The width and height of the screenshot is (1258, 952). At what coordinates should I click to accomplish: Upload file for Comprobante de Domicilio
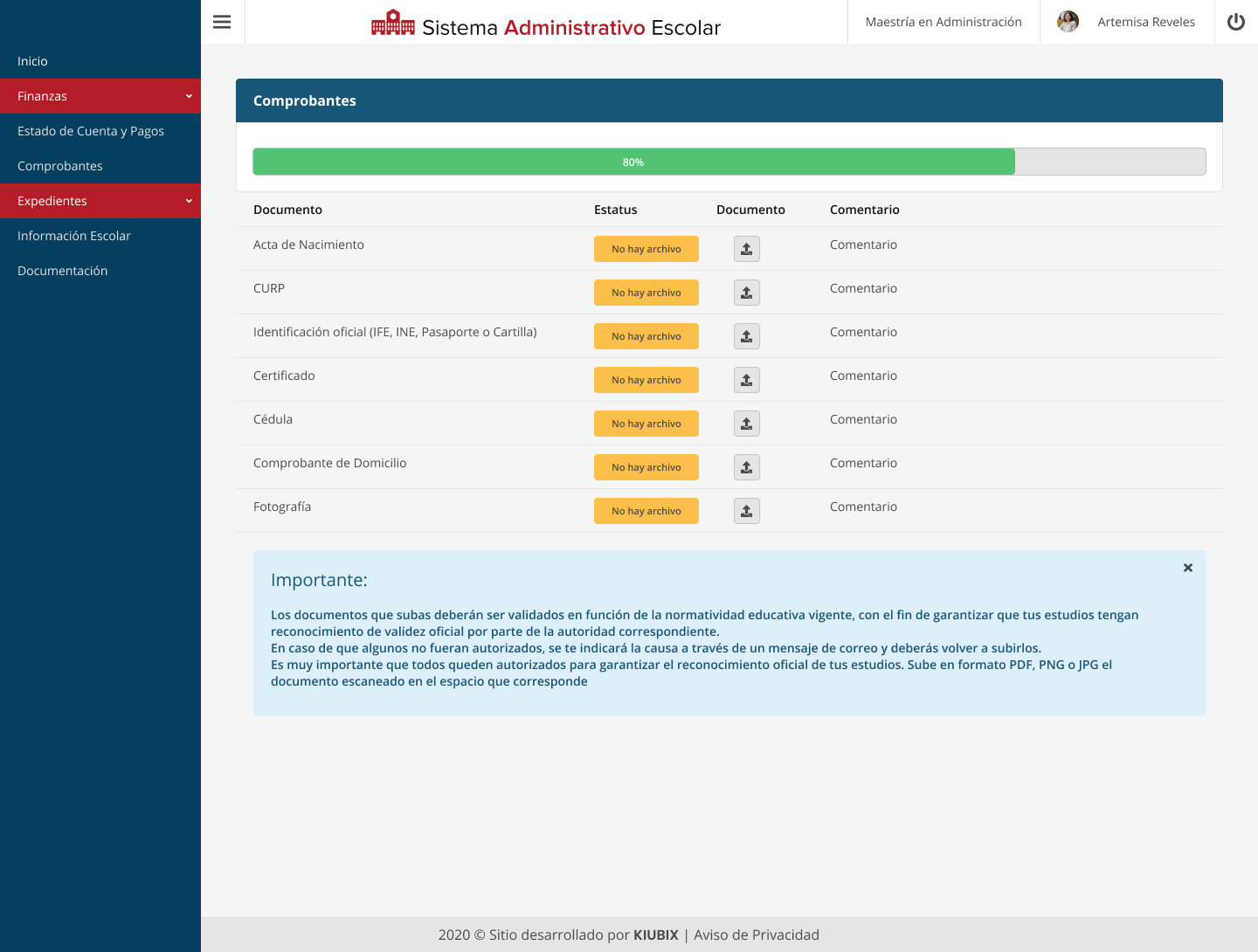(746, 467)
